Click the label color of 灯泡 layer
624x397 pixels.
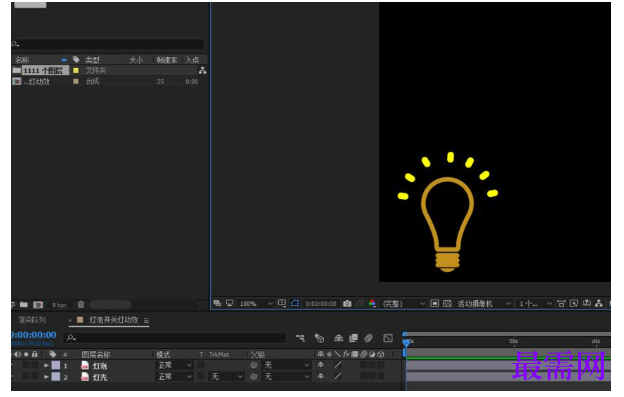click(x=56, y=365)
